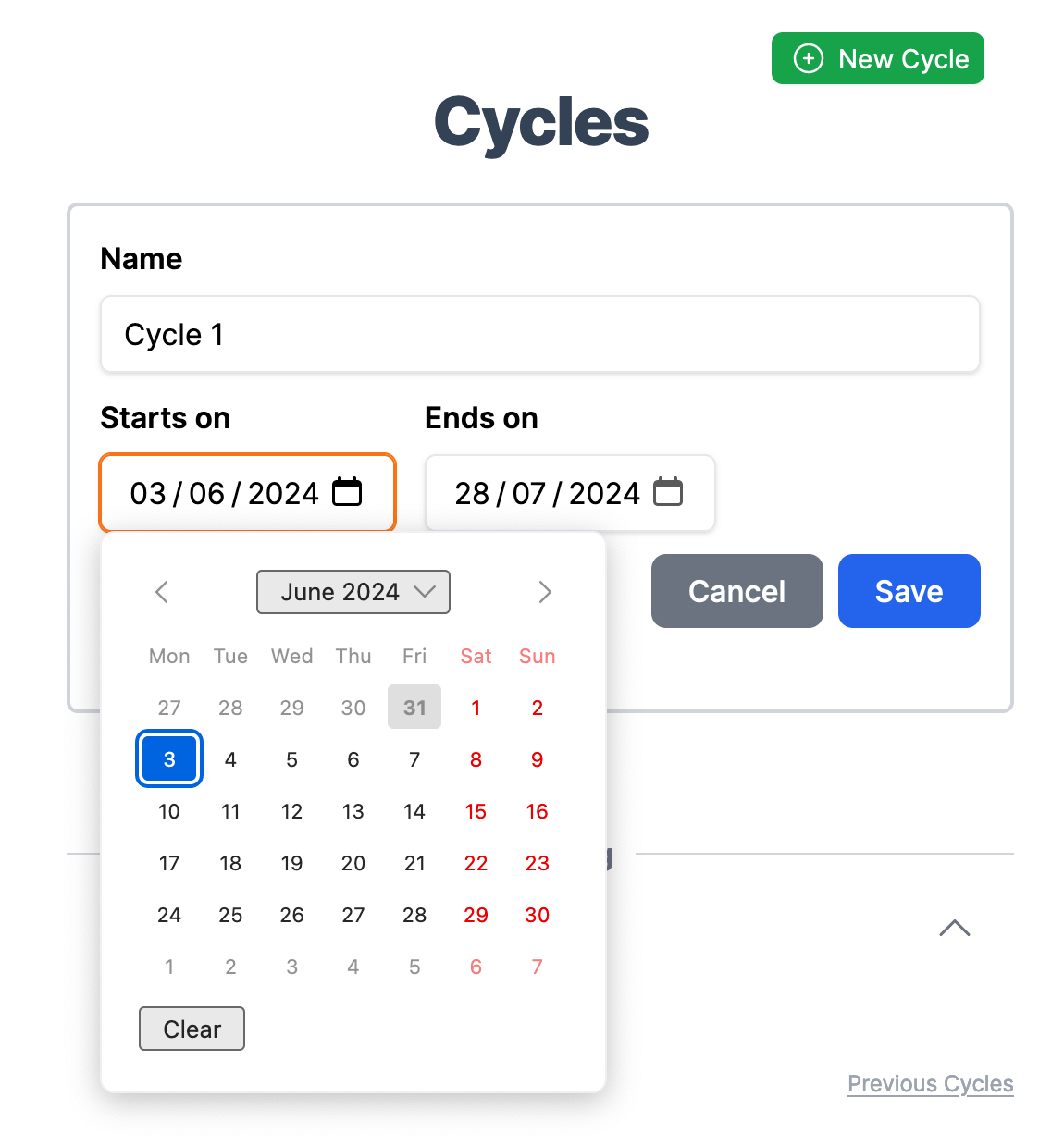The image size is (1064, 1146).
Task: Go to previous month with left arrow
Action: pyautogui.click(x=162, y=592)
